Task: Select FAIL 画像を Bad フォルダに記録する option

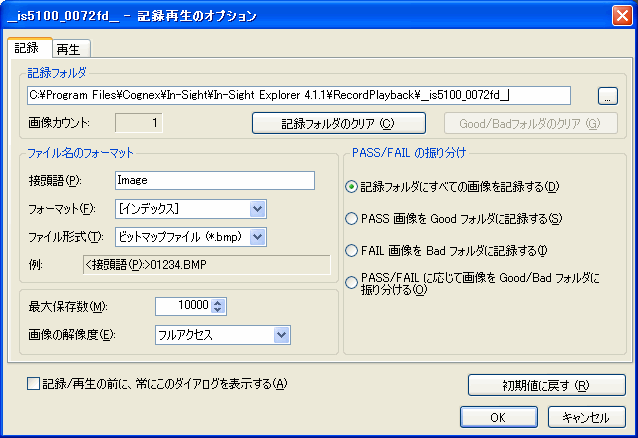Action: pyautogui.click(x=351, y=250)
